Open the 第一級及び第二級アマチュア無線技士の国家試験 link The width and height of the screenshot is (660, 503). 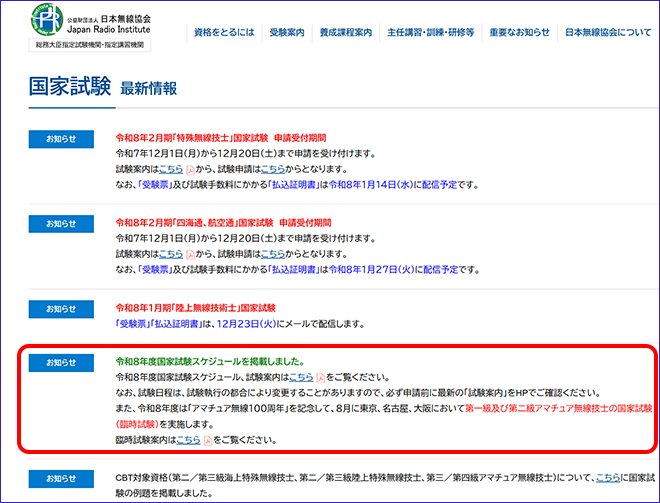[550, 409]
